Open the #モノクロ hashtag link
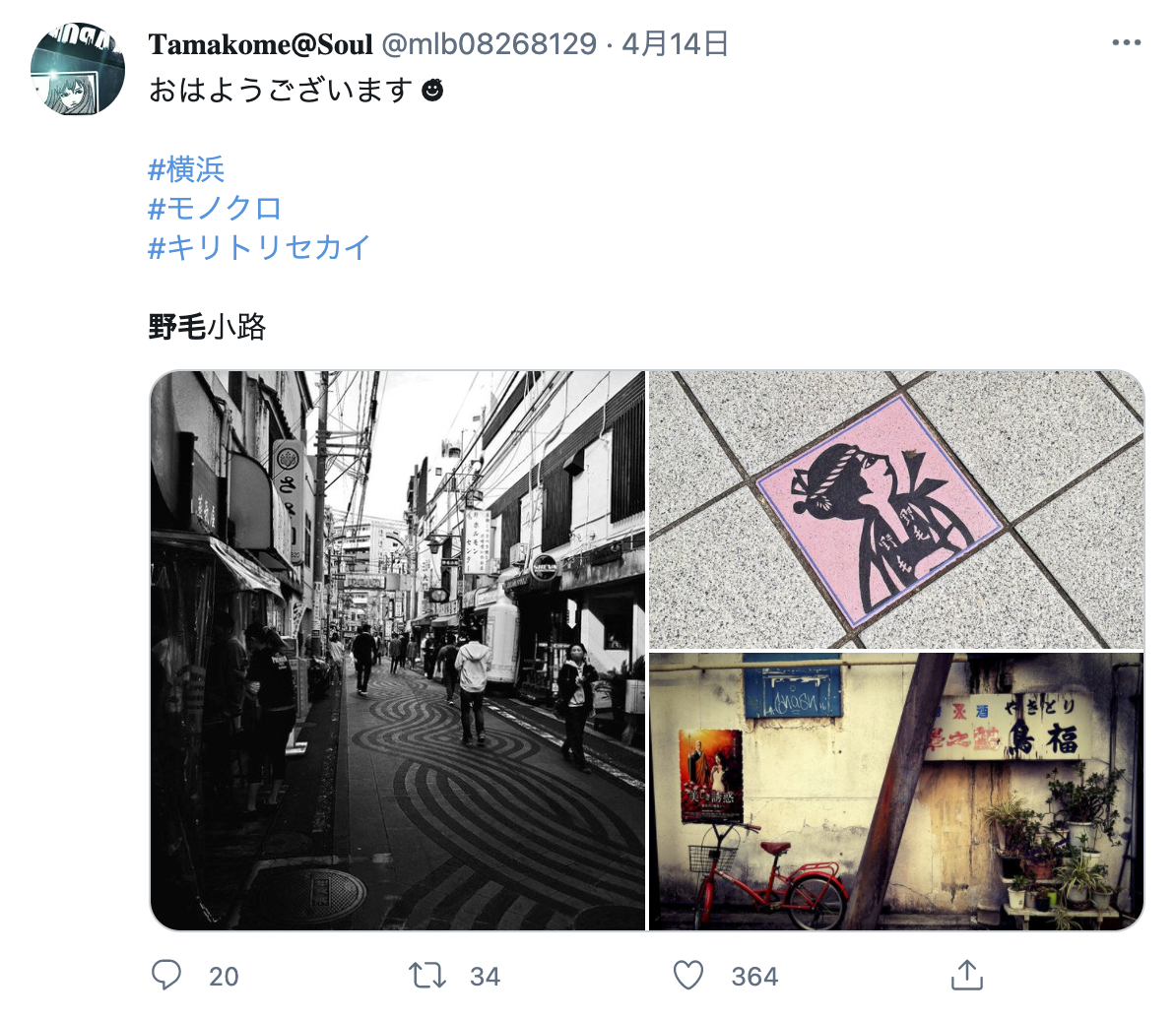This screenshot has width=1176, height=1019. (215, 209)
